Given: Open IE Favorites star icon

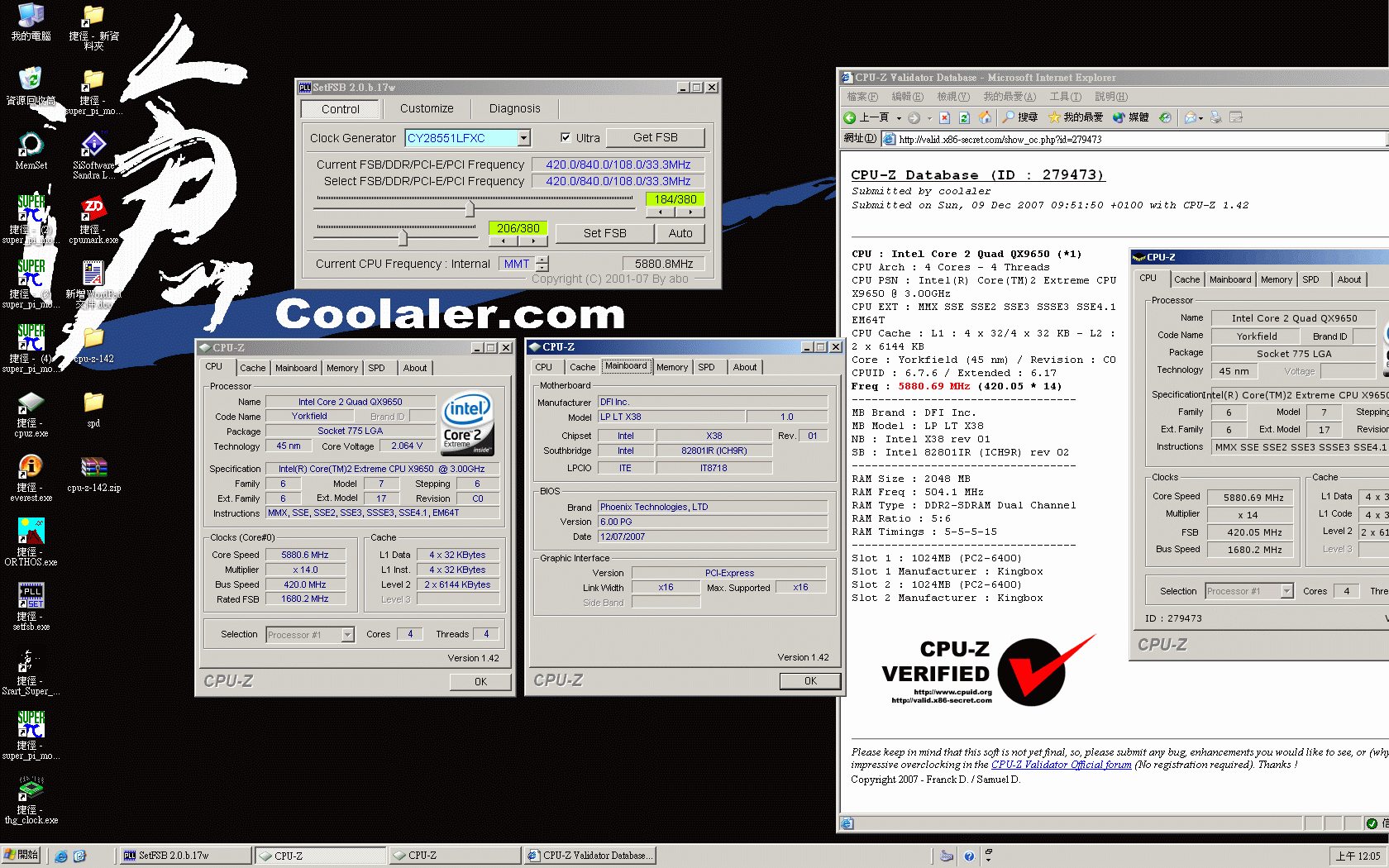Looking at the screenshot, I should pyautogui.click(x=1054, y=117).
